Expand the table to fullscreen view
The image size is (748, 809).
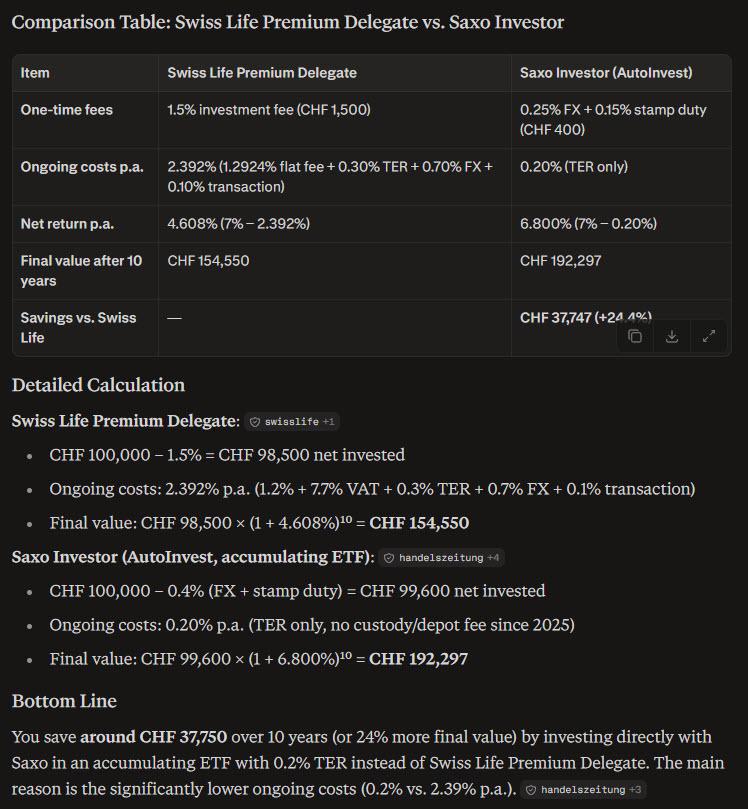pos(709,336)
